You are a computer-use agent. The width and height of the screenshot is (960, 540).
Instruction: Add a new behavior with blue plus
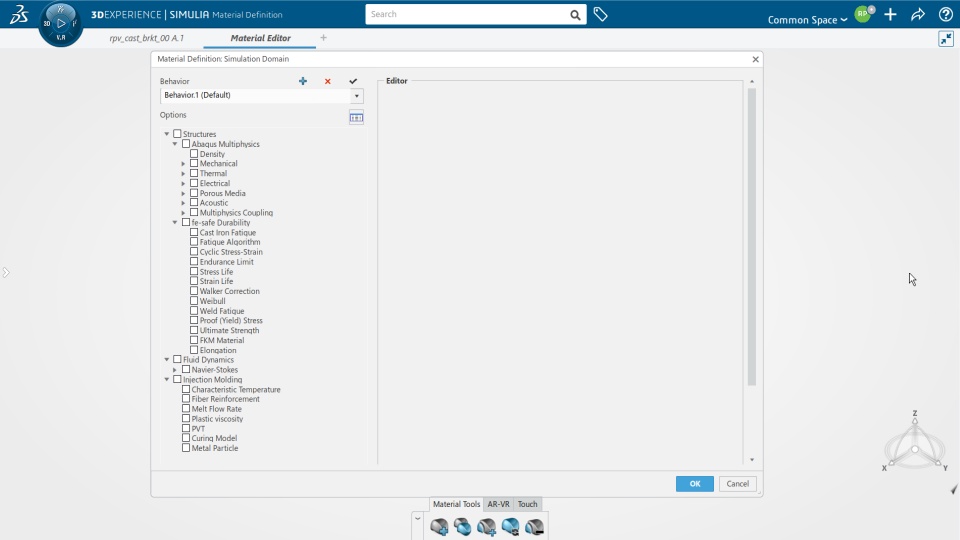point(302,81)
